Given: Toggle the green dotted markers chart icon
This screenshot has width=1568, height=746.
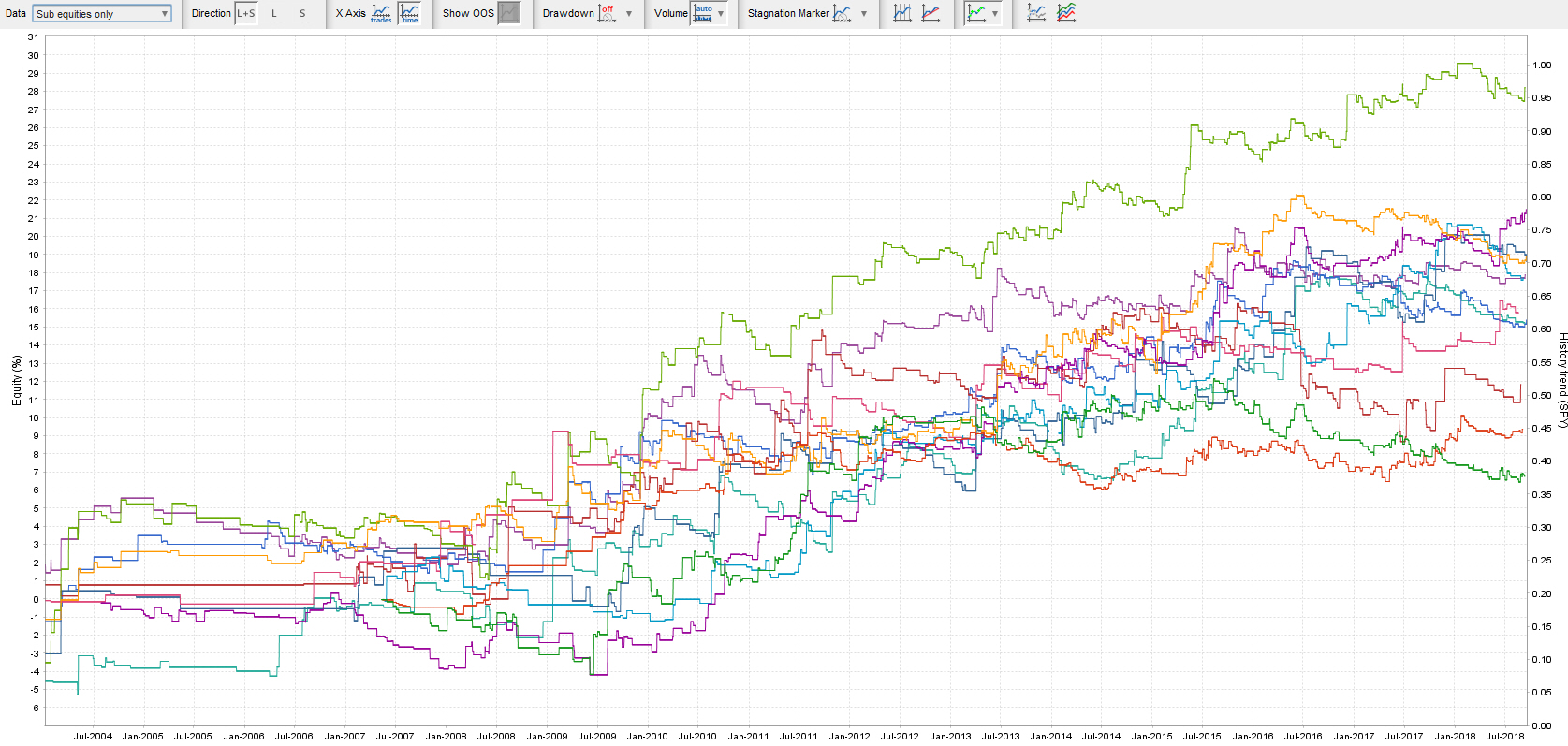Looking at the screenshot, I should pos(976,13).
